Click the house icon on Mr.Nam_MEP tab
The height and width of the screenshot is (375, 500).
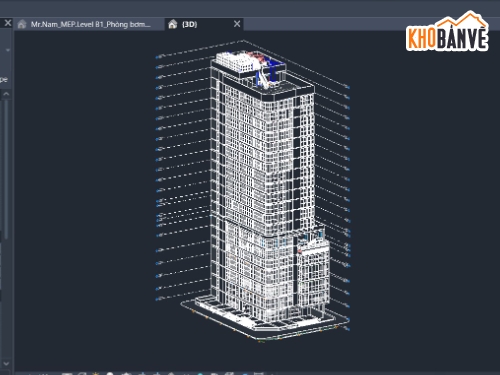point(22,24)
